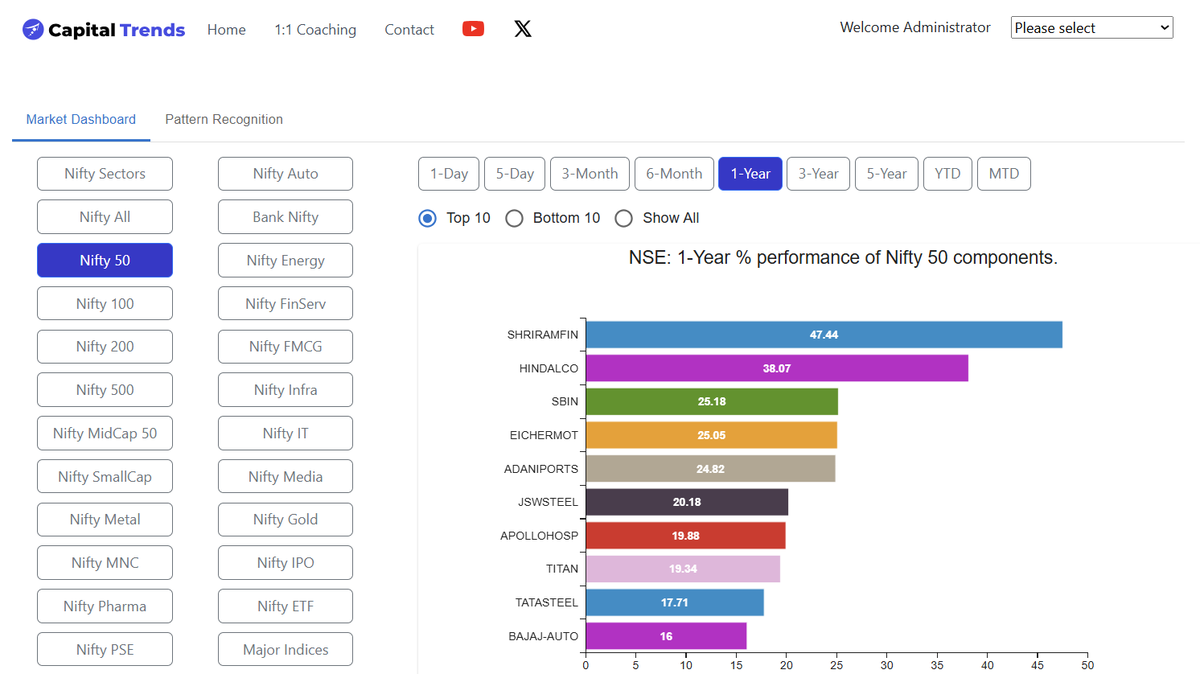Select the Nifty SmallCap button

click(105, 477)
